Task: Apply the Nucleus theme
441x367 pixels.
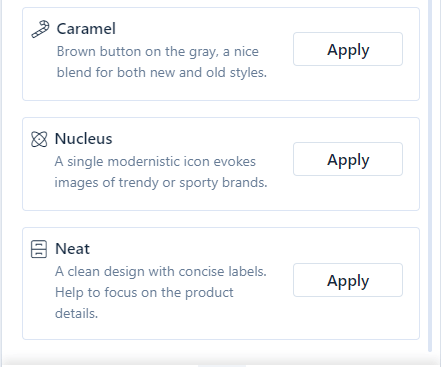Action: point(348,159)
